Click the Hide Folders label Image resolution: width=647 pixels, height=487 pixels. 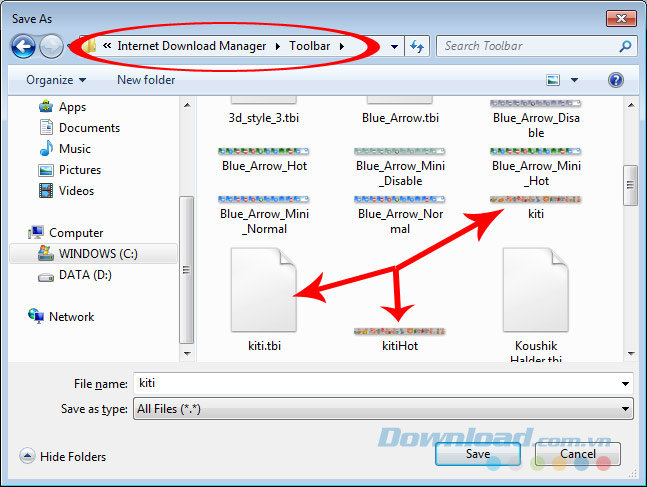click(x=73, y=456)
